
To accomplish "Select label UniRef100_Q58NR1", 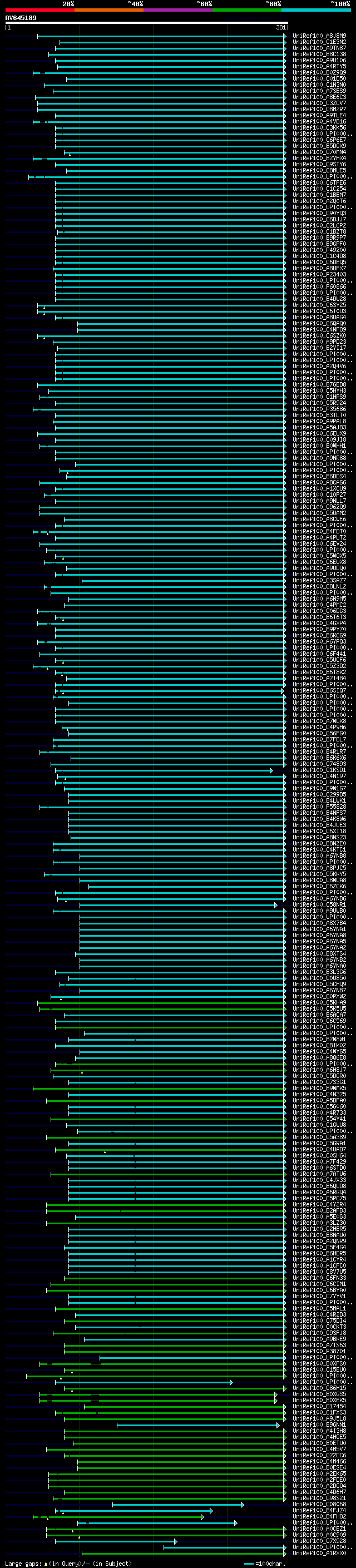I will coord(319,904).
